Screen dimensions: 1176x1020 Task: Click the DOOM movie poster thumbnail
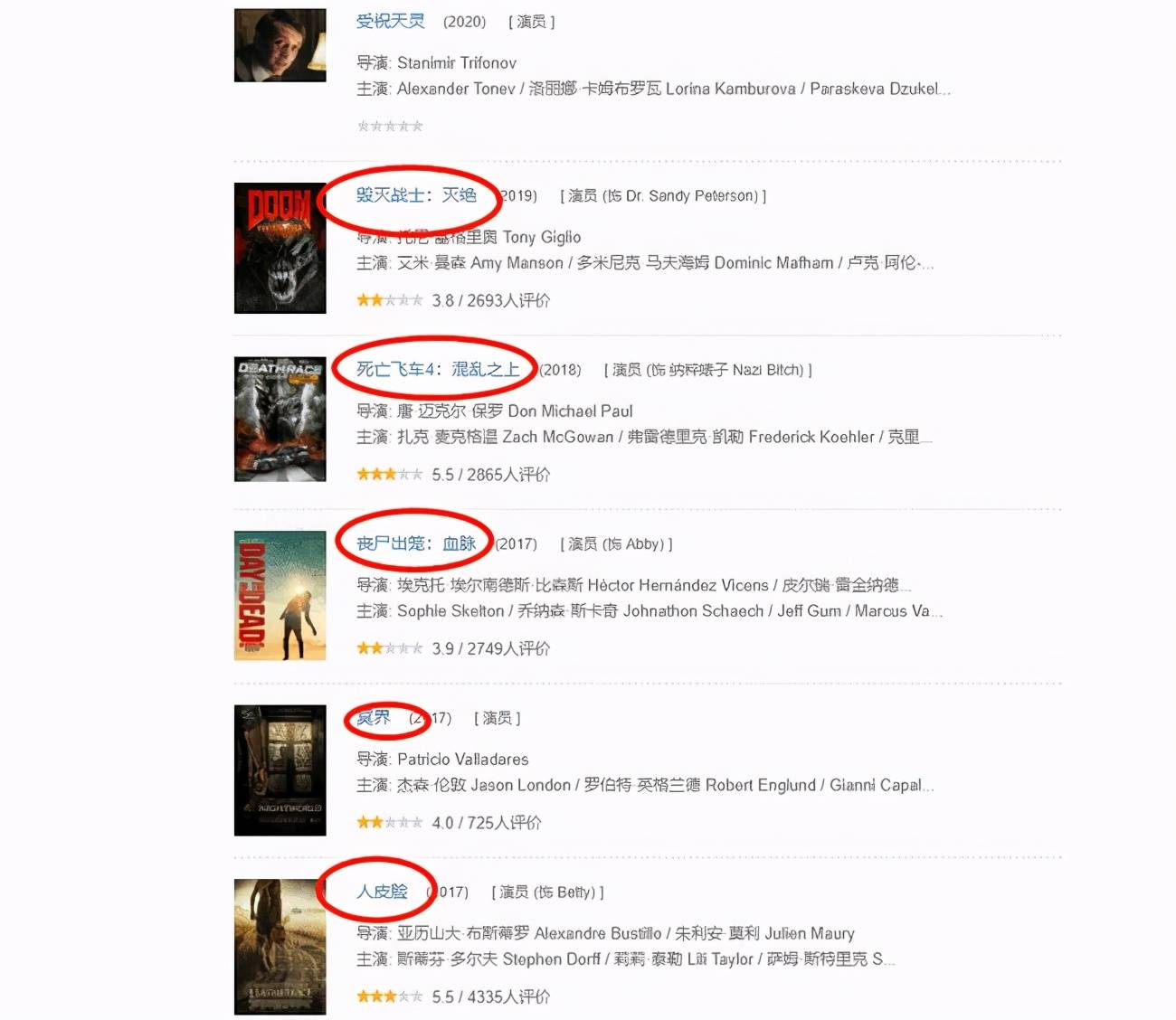[280, 248]
